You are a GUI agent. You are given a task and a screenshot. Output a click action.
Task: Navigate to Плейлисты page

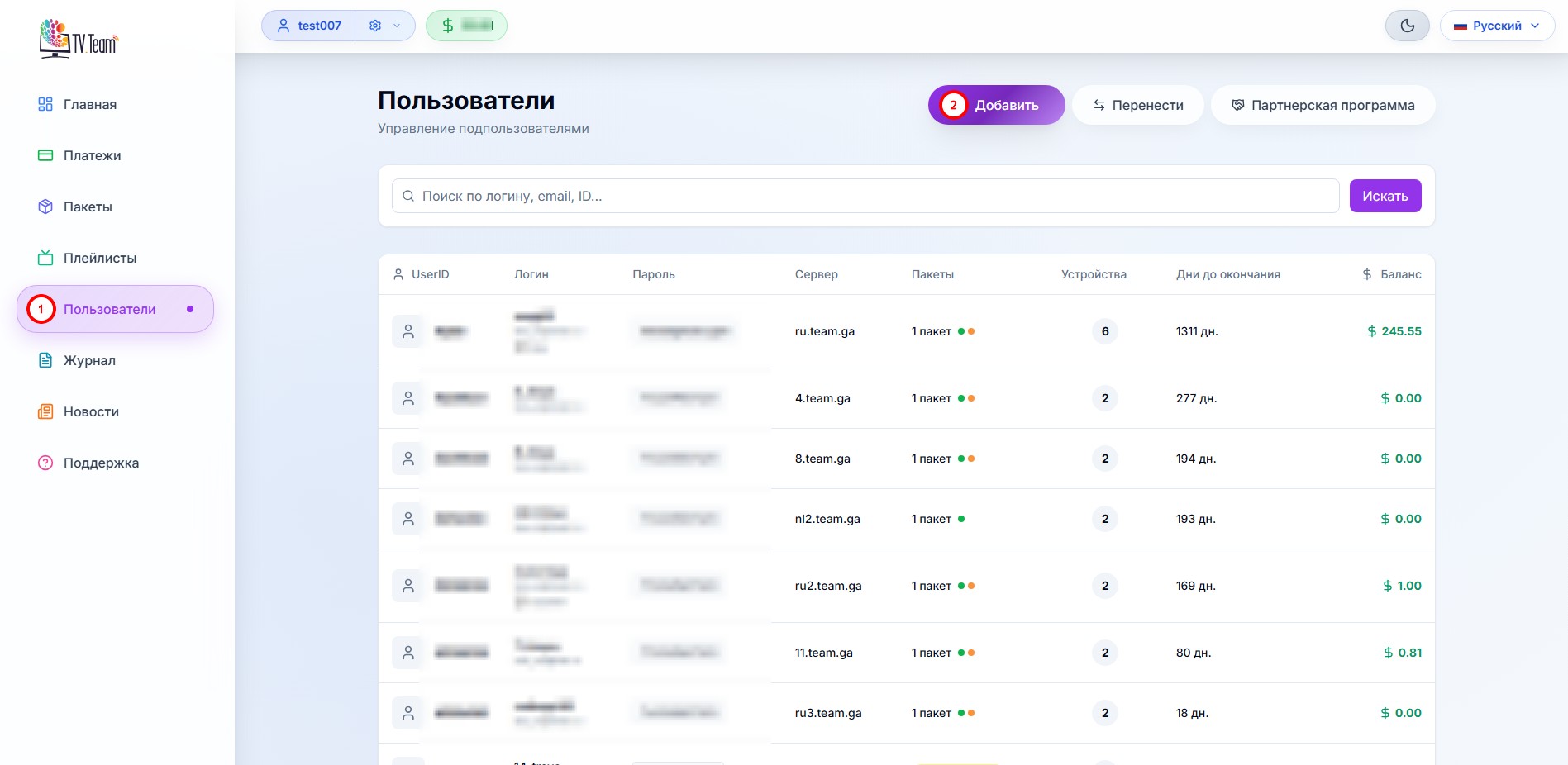(99, 258)
